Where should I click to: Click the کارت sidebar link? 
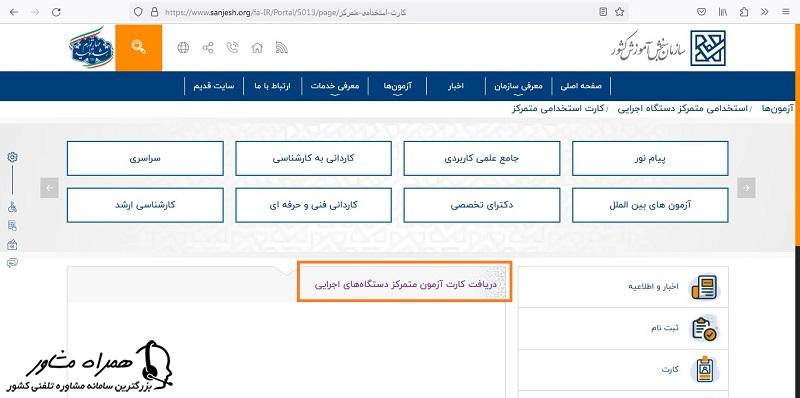pos(670,370)
